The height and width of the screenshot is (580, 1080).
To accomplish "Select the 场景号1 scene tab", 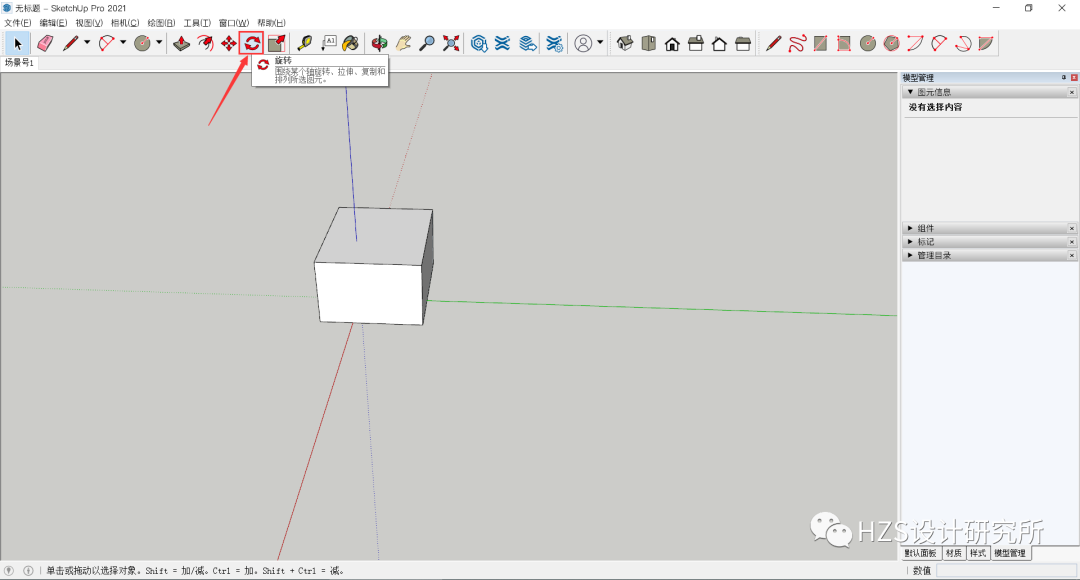I will [18, 61].
